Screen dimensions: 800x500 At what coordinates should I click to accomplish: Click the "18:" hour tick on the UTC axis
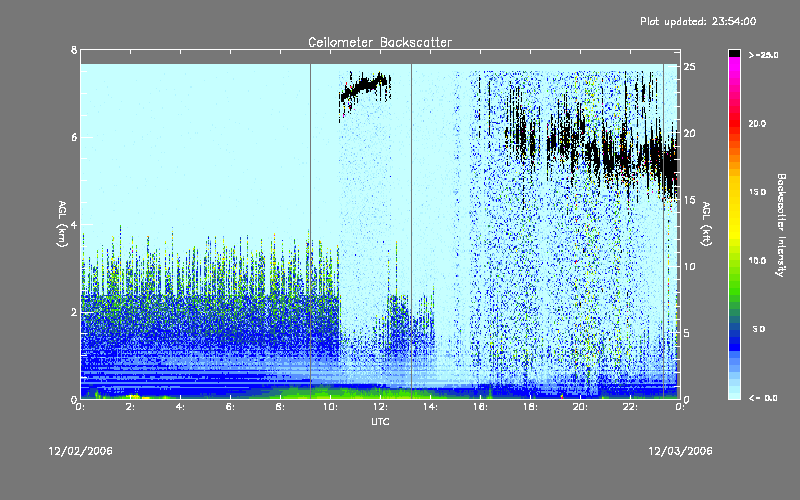click(x=531, y=407)
